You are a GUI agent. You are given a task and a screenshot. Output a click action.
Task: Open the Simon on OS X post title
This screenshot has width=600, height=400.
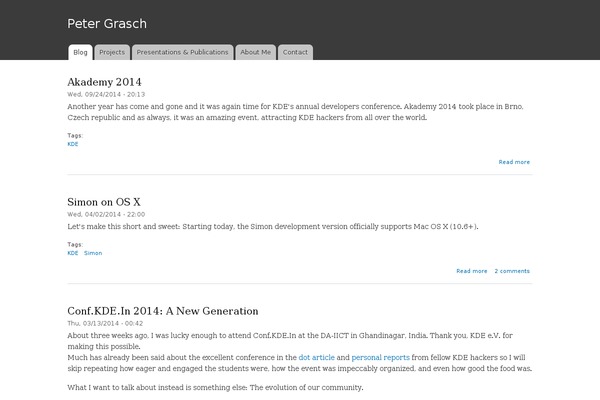[104, 202]
